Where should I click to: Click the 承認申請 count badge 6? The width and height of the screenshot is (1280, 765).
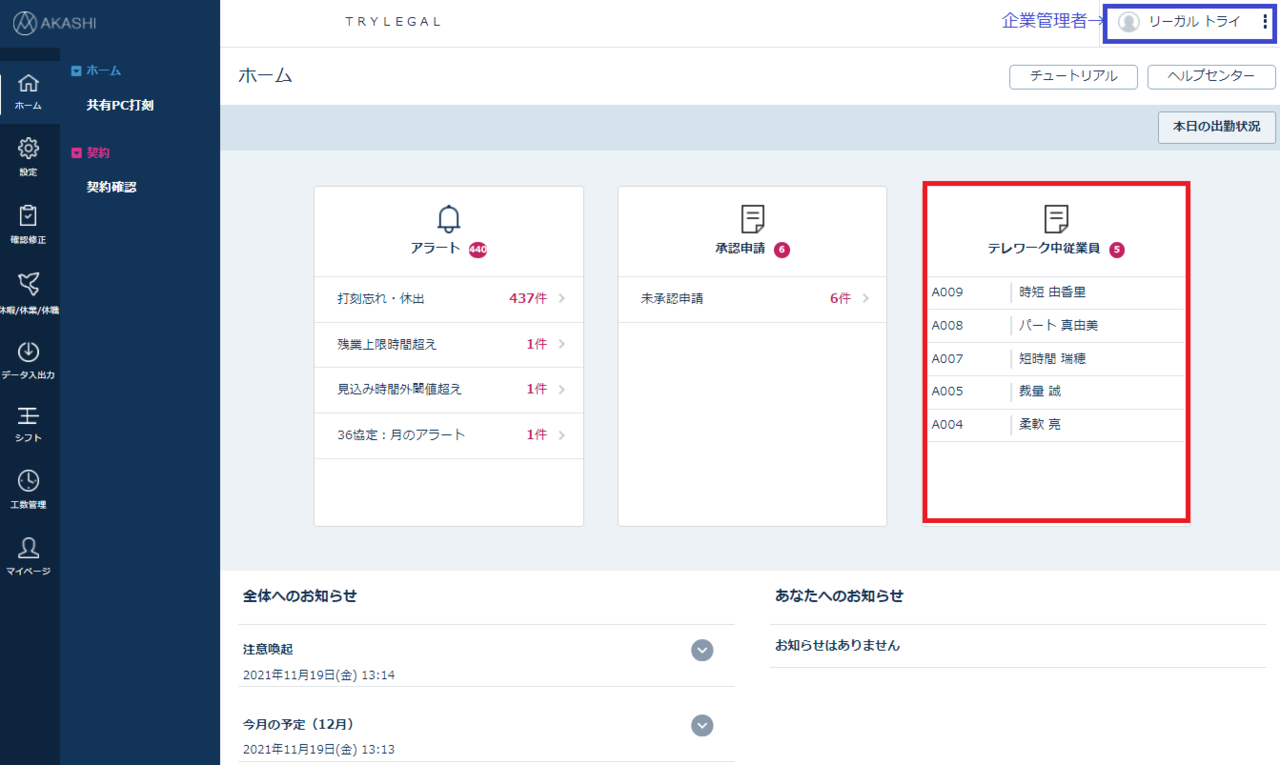tap(782, 249)
